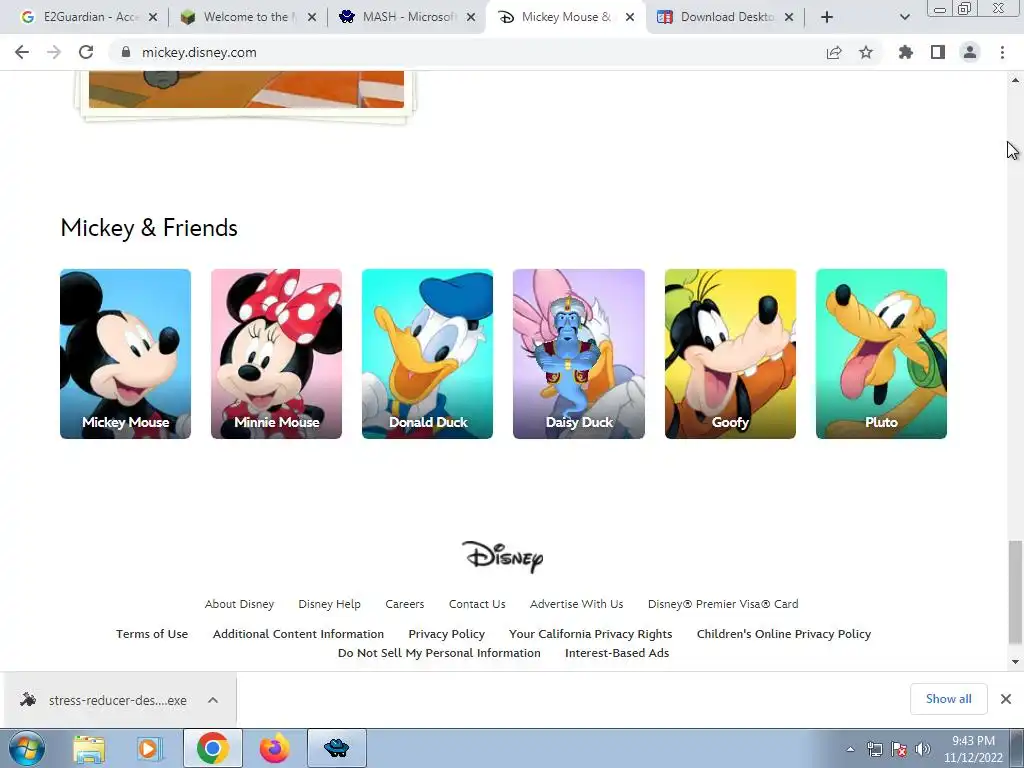1024x768 pixels.
Task: Click the vertical scrollbar thumb
Action: (x=1015, y=592)
